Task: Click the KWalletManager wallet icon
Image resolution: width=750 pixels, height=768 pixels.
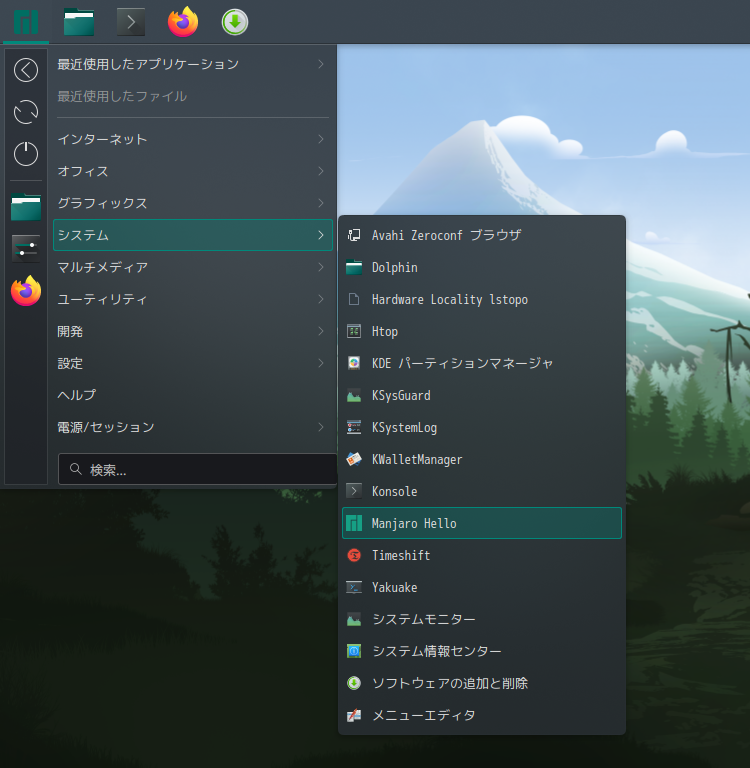Action: tap(354, 459)
